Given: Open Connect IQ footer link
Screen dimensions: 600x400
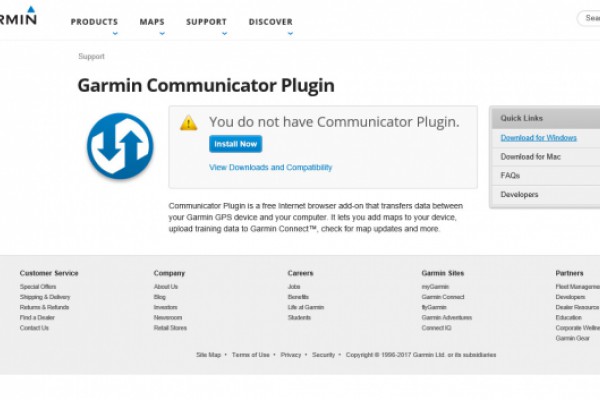Looking at the screenshot, I should click(436, 328).
